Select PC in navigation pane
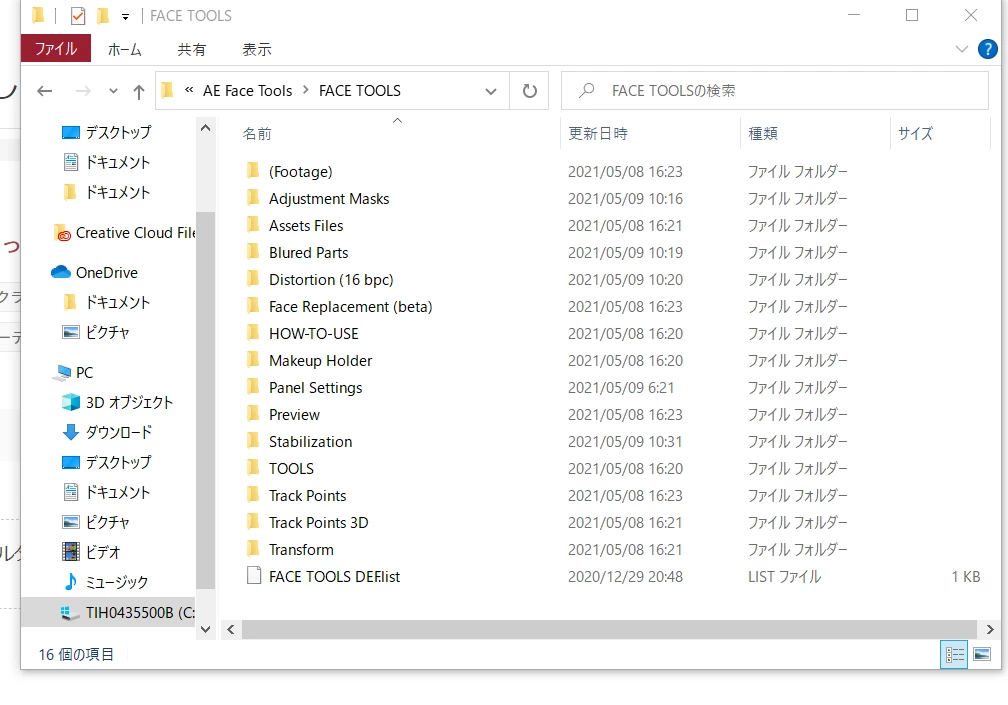 (x=75, y=373)
